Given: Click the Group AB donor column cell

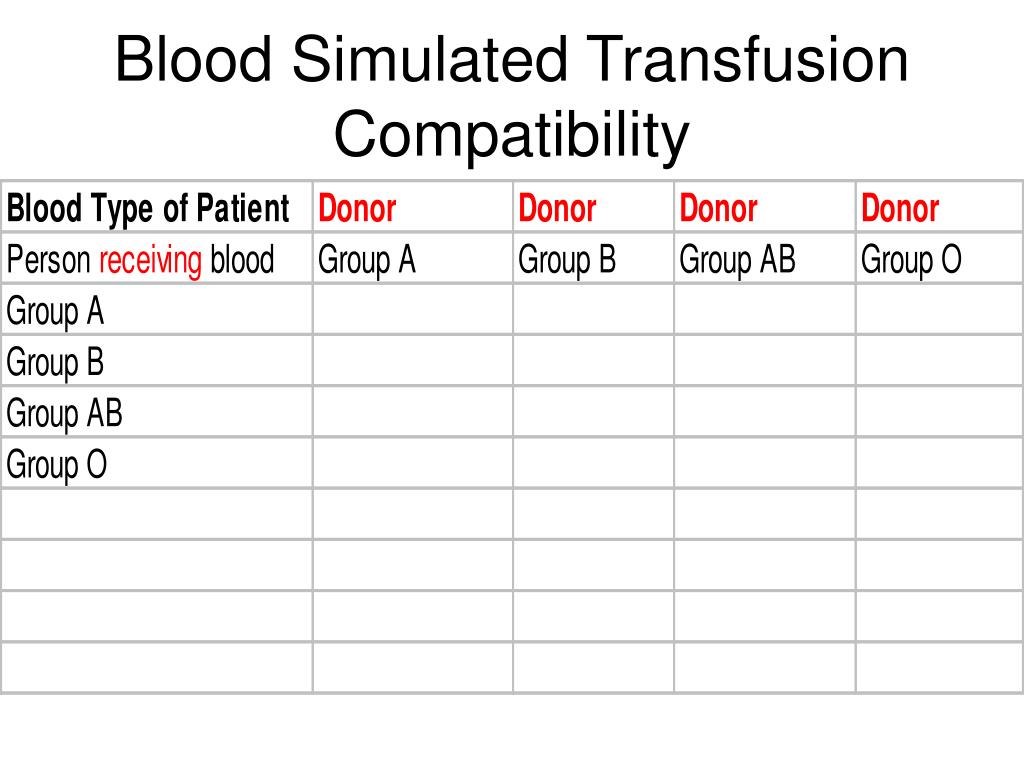Looking at the screenshot, I should coord(765,258).
